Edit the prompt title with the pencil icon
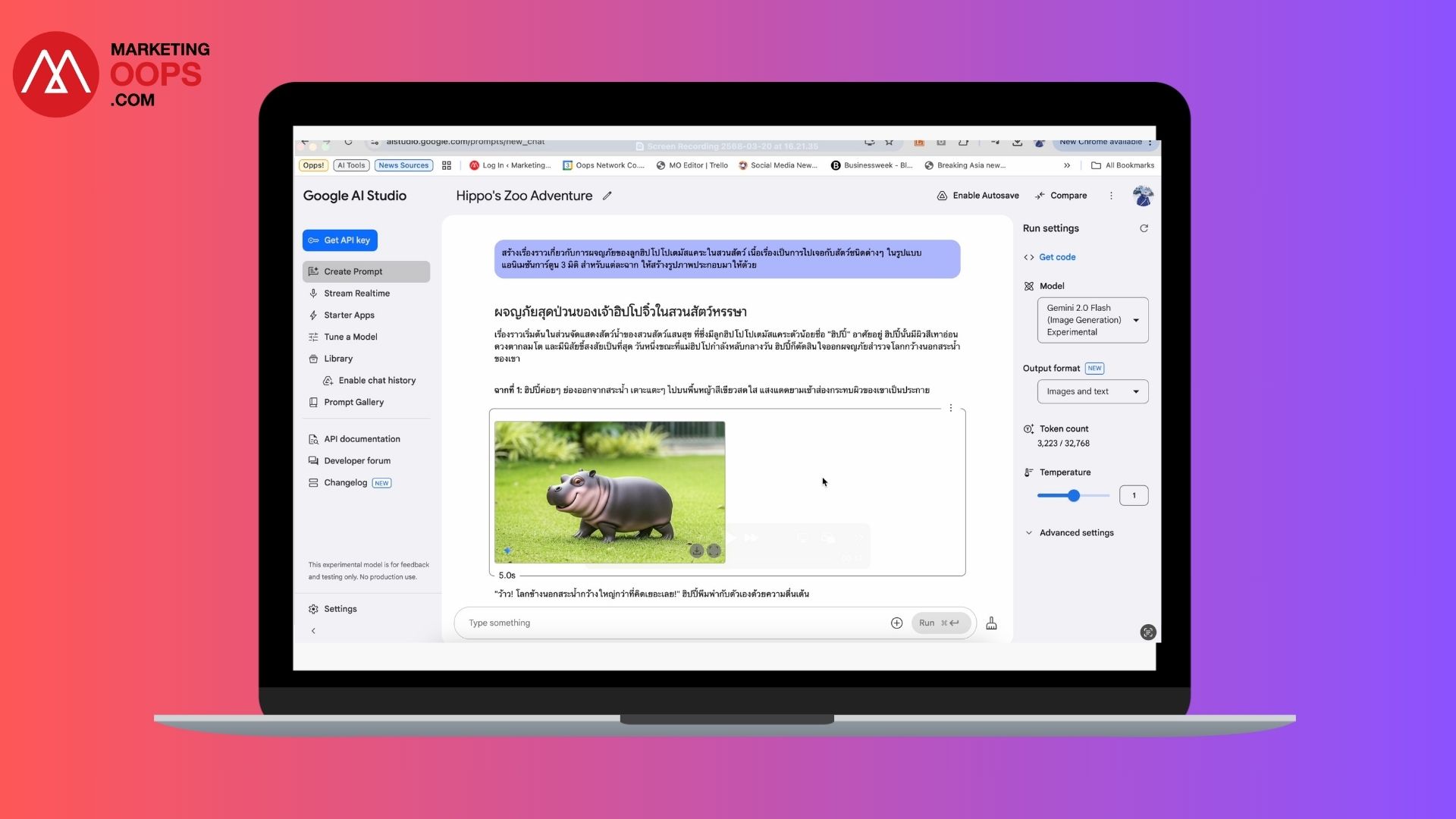Screen dimensions: 1456x819 607,196
